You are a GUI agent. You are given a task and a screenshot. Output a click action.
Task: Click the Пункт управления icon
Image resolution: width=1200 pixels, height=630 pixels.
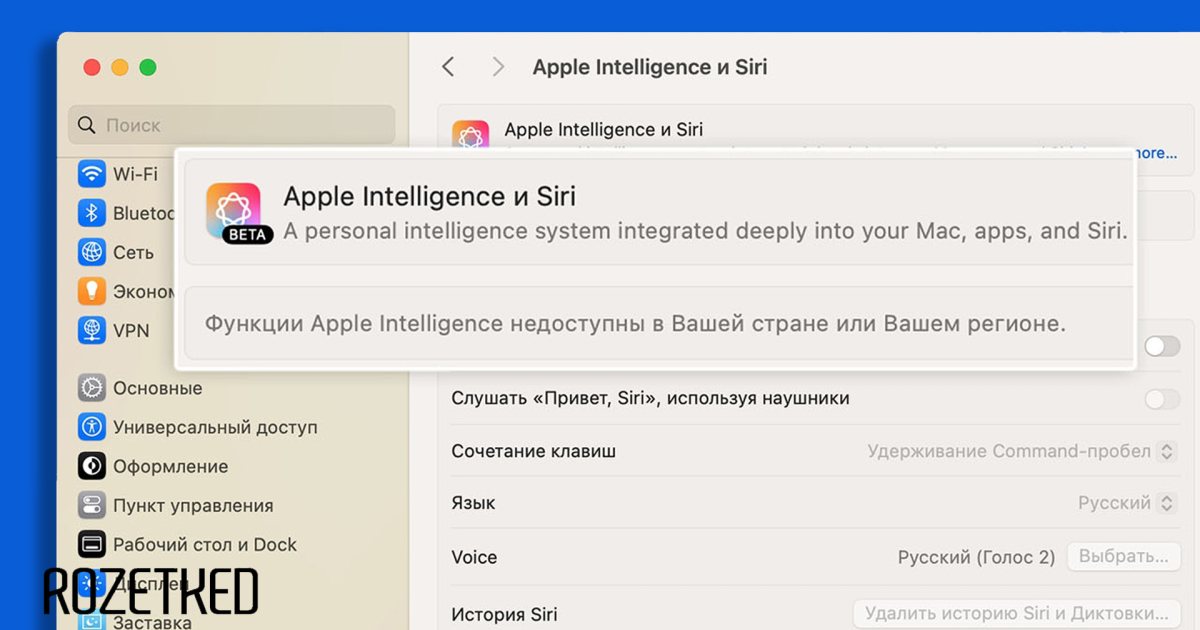pyautogui.click(x=92, y=505)
